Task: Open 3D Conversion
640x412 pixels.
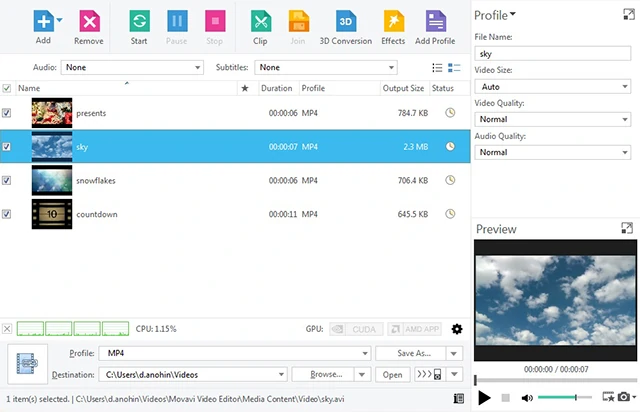Action: [345, 26]
